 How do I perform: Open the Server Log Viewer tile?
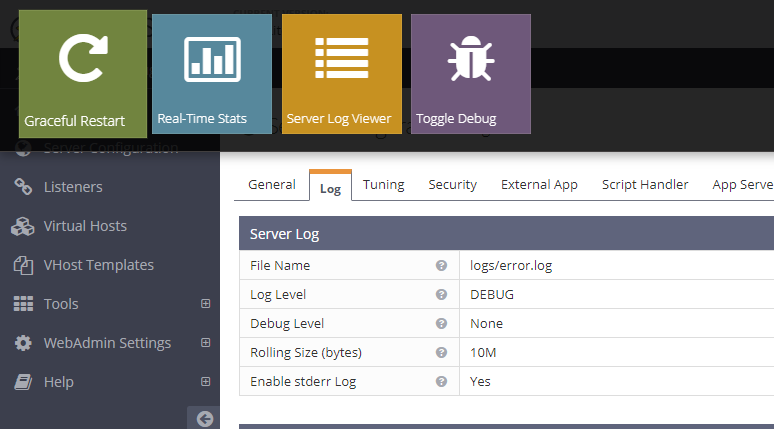point(342,74)
